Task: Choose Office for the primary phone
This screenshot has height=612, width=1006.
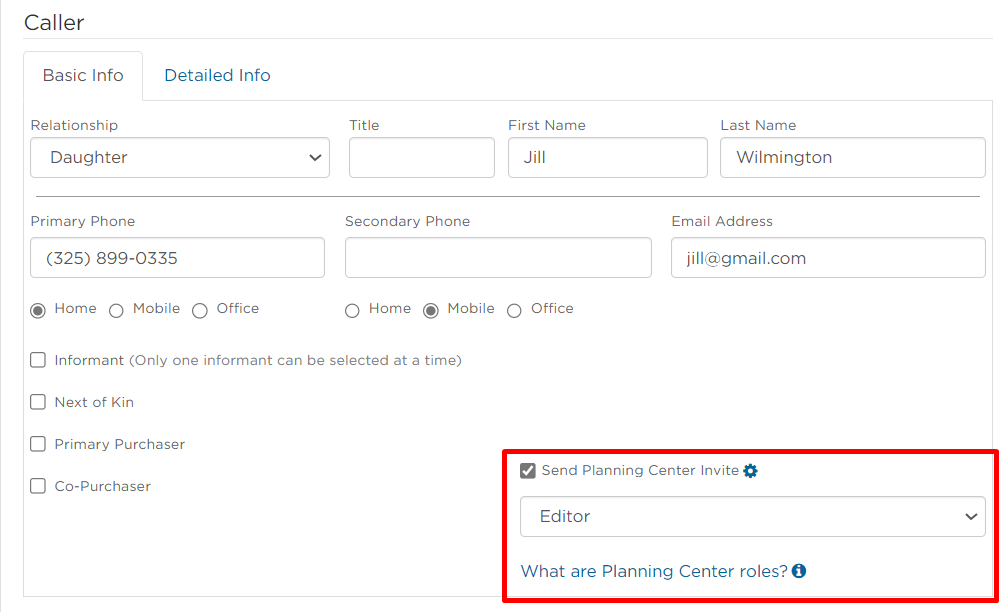Action: (199, 310)
